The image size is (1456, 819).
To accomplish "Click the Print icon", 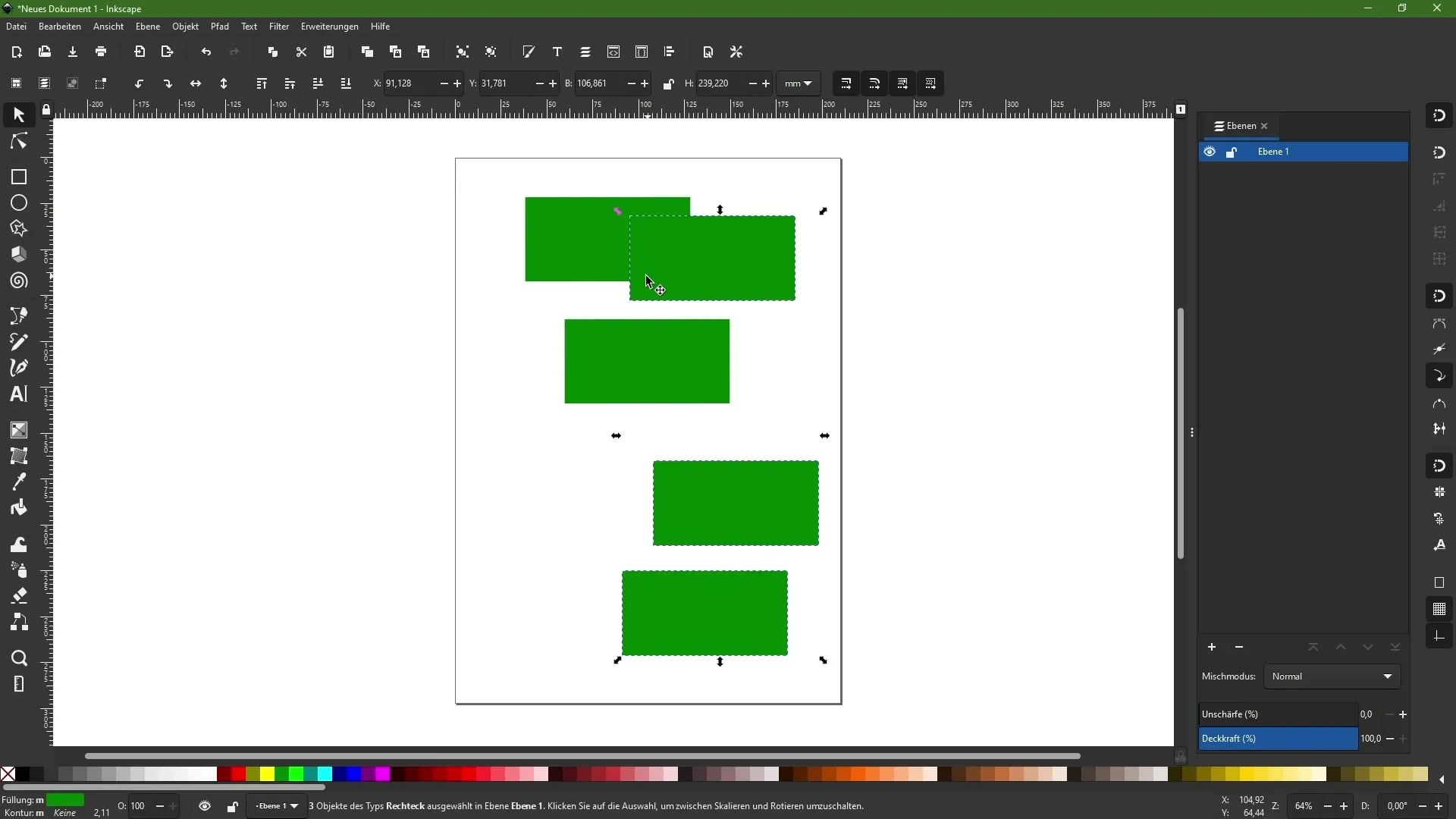I will point(101,52).
